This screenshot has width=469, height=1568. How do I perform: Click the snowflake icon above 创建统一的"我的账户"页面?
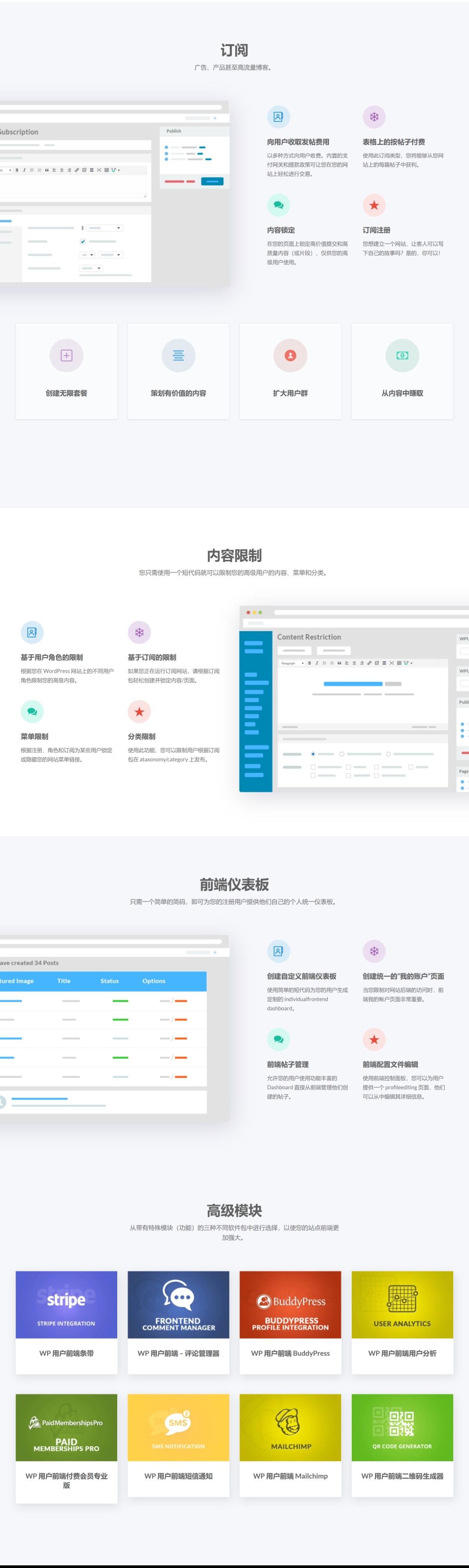[x=374, y=952]
